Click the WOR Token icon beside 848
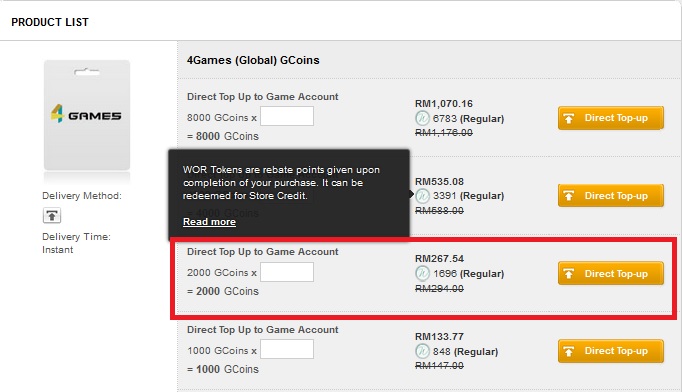 click(x=422, y=351)
